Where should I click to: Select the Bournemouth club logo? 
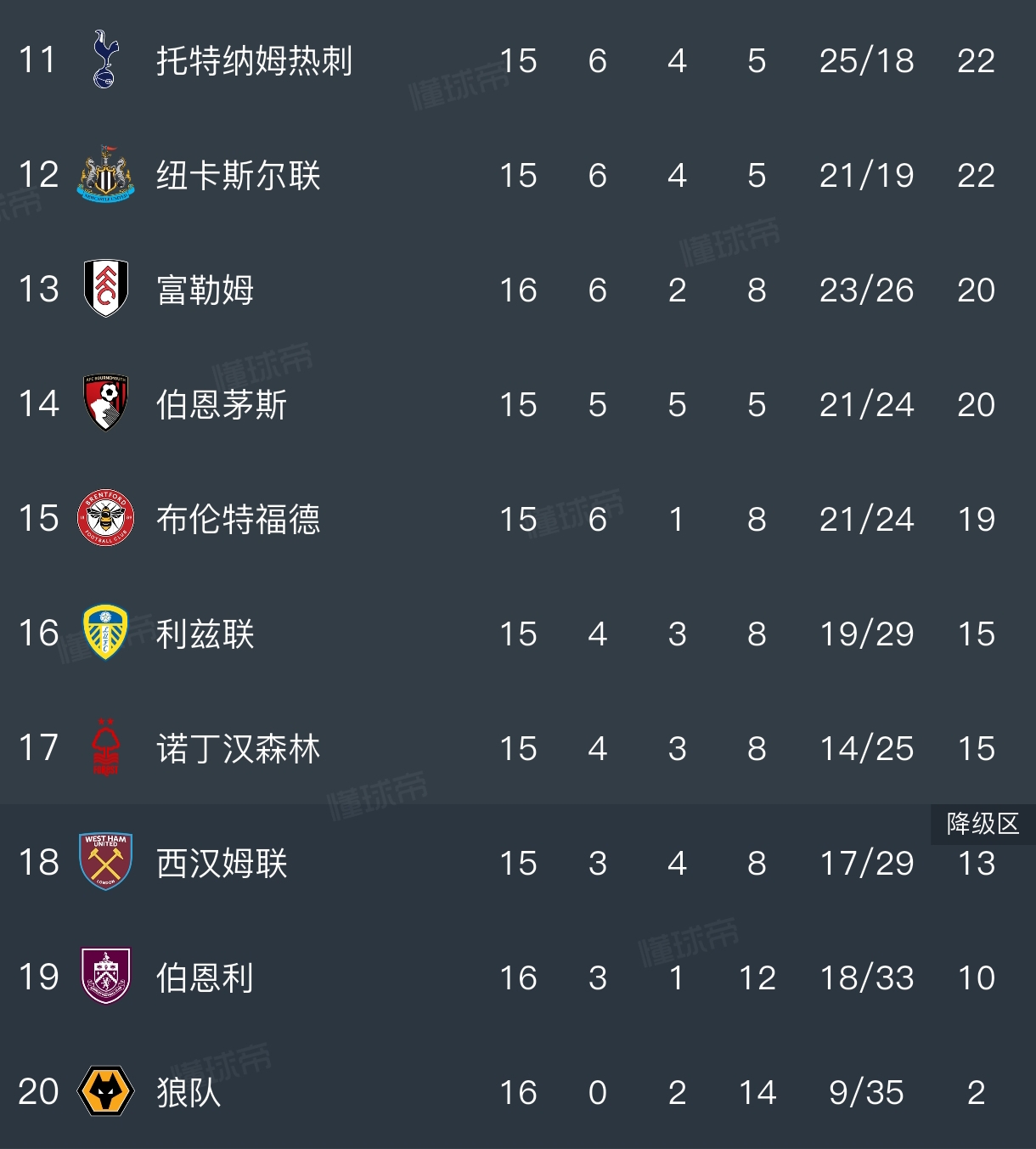106,403
